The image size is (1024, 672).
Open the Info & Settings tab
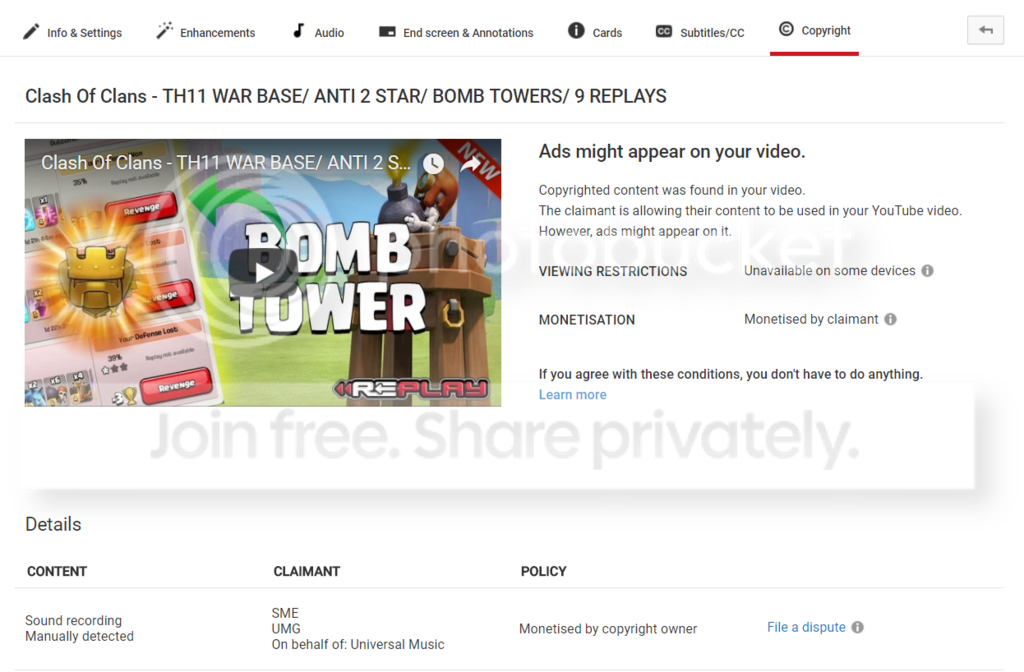[x=73, y=32]
